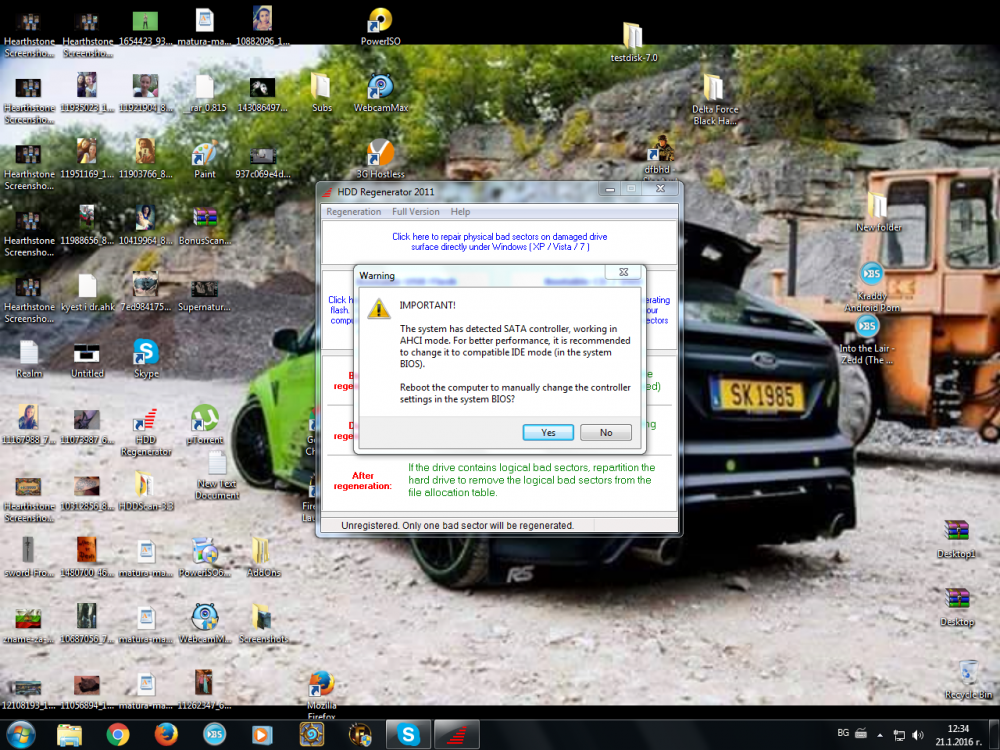The image size is (1000, 750).
Task: Select HDDScan-3.3 folder icon
Action: point(146,491)
